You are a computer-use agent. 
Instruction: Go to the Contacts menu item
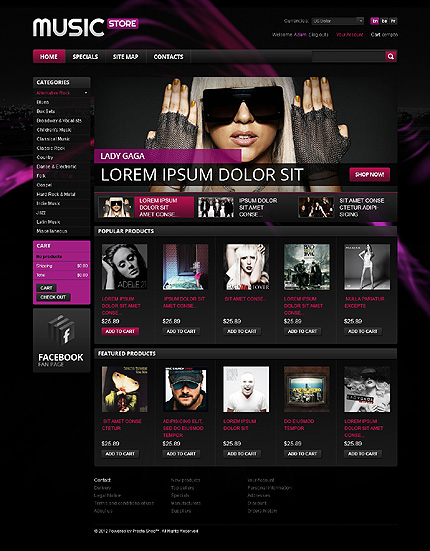[x=168, y=57]
